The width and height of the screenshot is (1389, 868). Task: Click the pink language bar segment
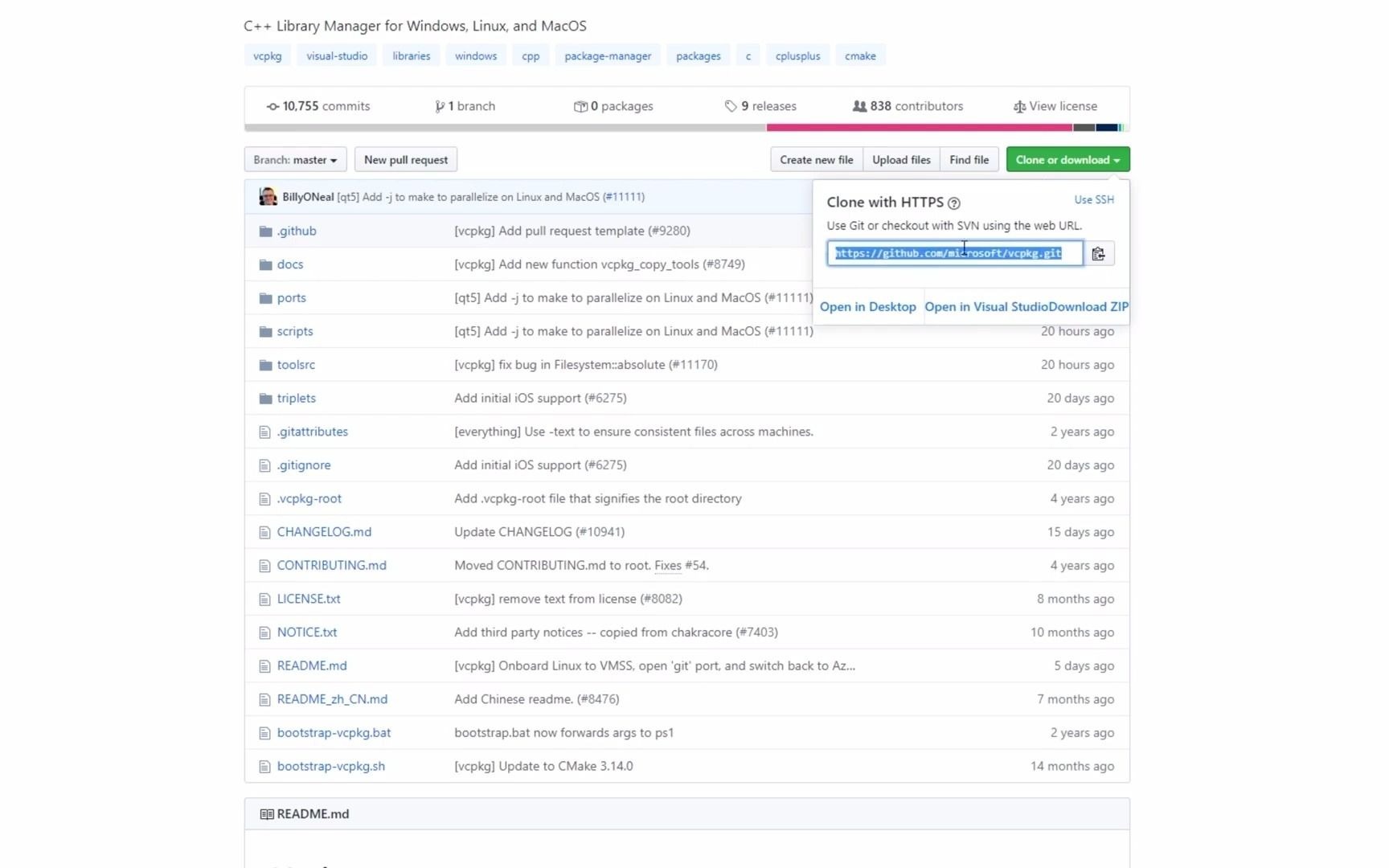click(919, 128)
